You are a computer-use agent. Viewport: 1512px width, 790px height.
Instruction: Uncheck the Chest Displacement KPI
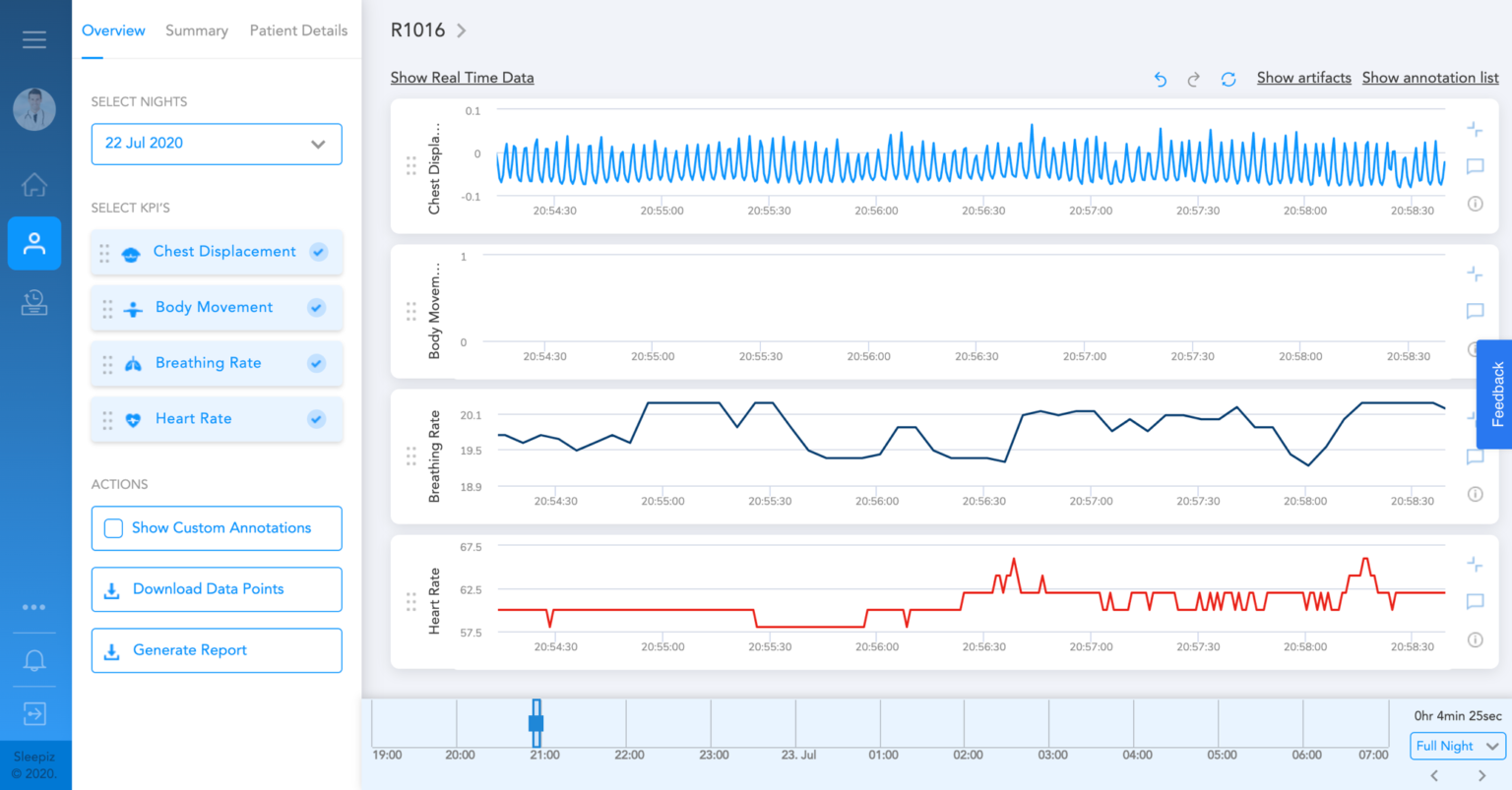(x=318, y=252)
